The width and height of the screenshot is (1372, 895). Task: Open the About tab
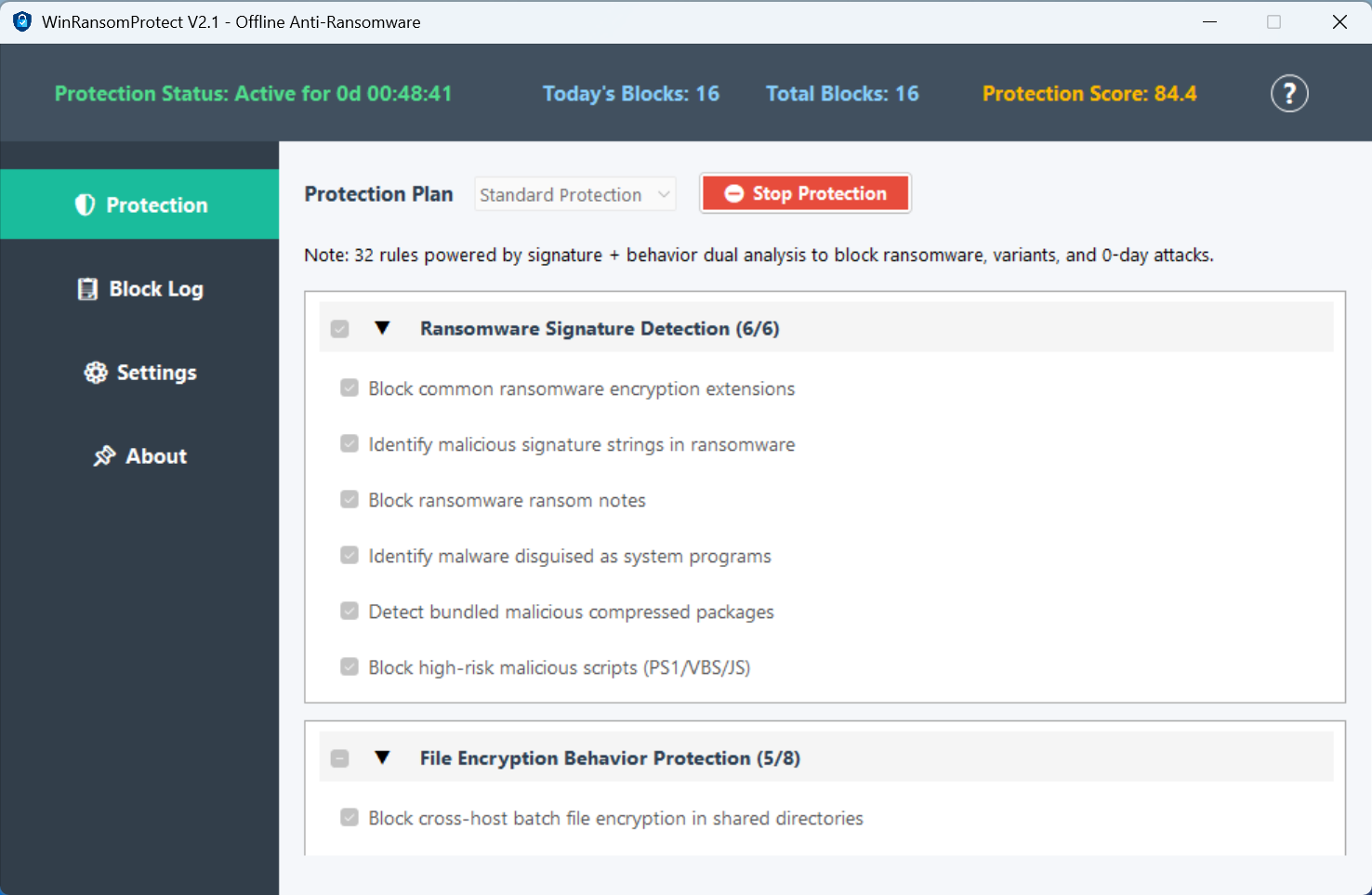pyautogui.click(x=139, y=456)
